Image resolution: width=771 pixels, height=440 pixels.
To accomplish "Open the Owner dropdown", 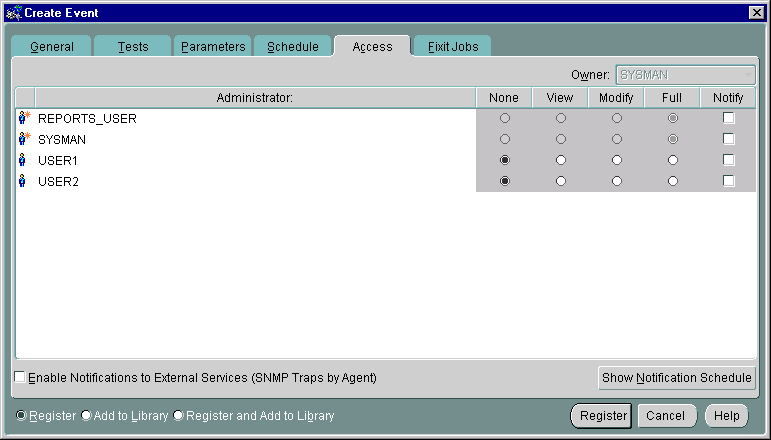I will point(685,75).
